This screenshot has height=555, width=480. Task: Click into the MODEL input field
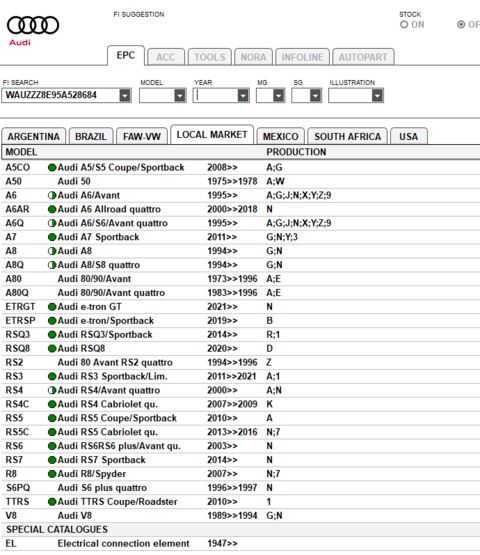coord(157,96)
